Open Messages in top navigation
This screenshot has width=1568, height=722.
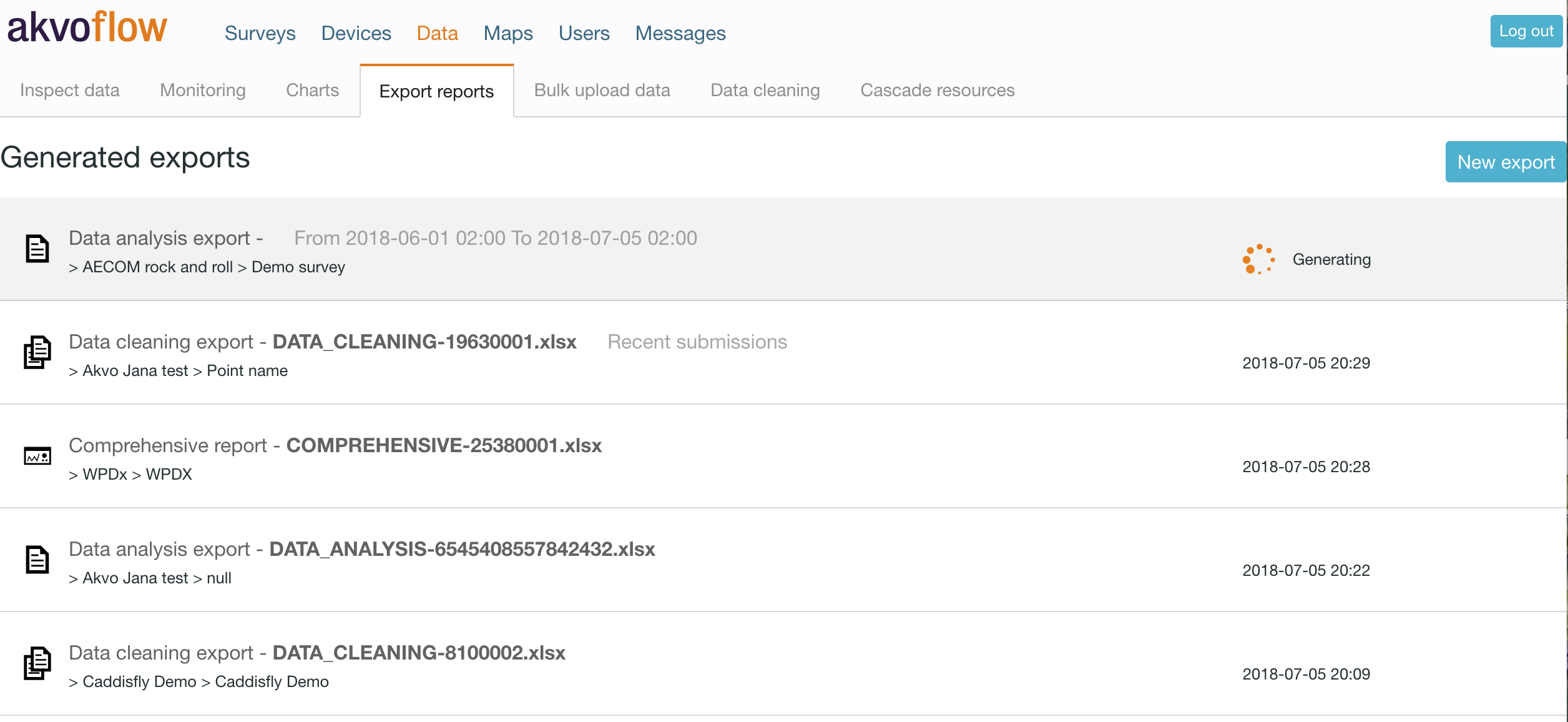680,33
